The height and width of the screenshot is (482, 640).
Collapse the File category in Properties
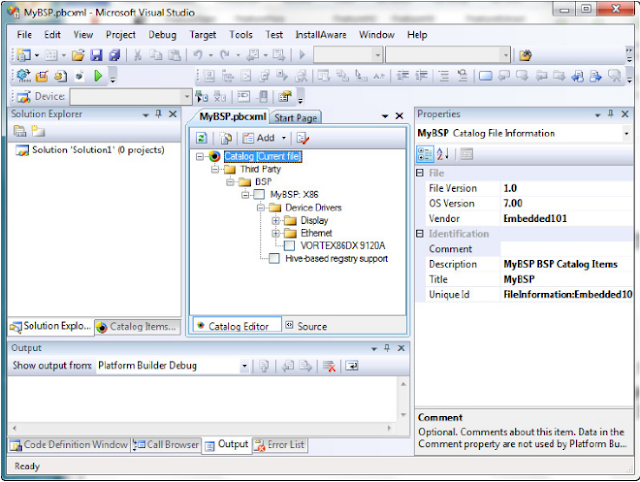point(420,173)
